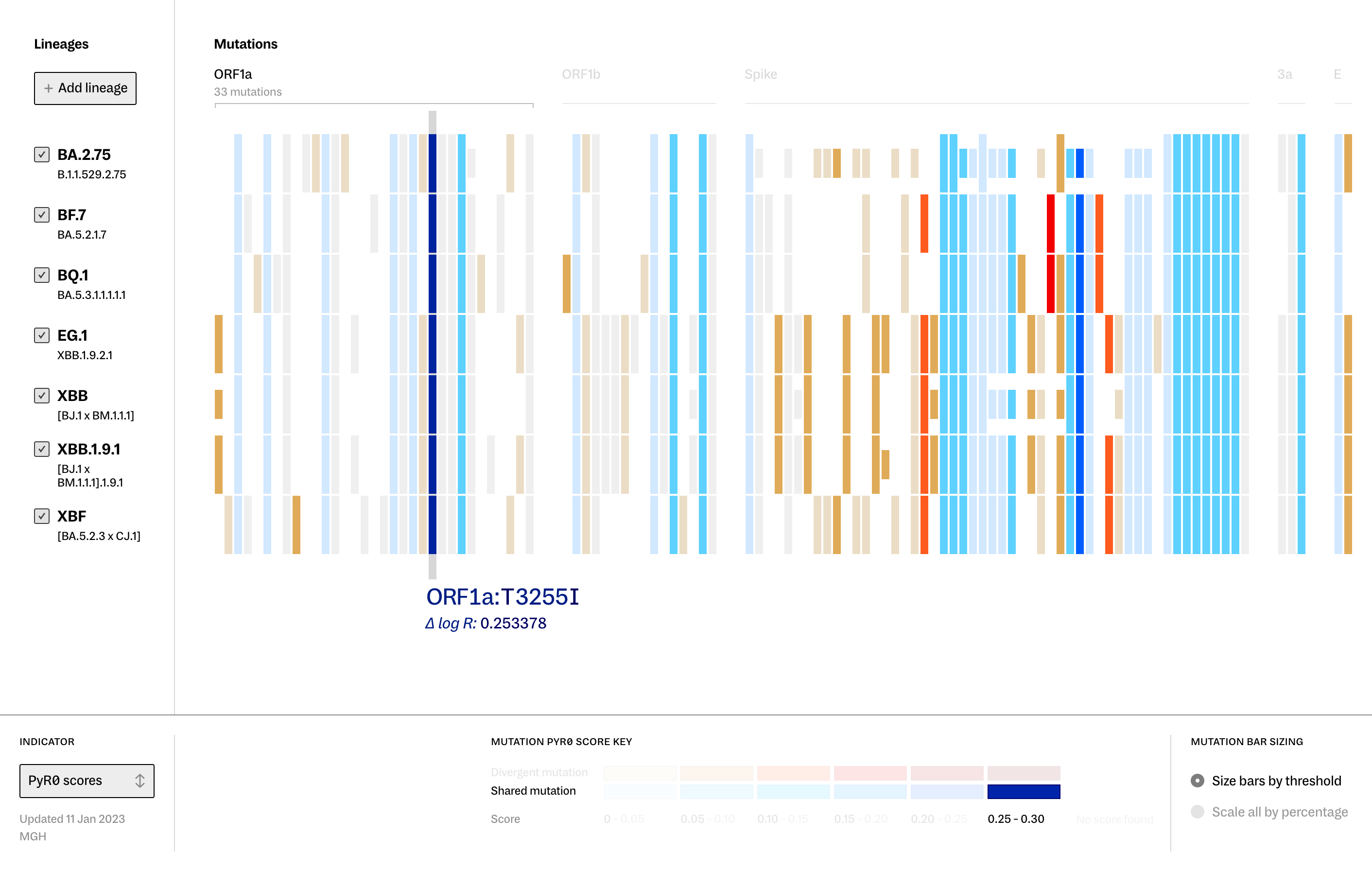Screen dimensions: 1372x870
Task: Click the ORF1a:T3255I mutation label
Action: 503,597
